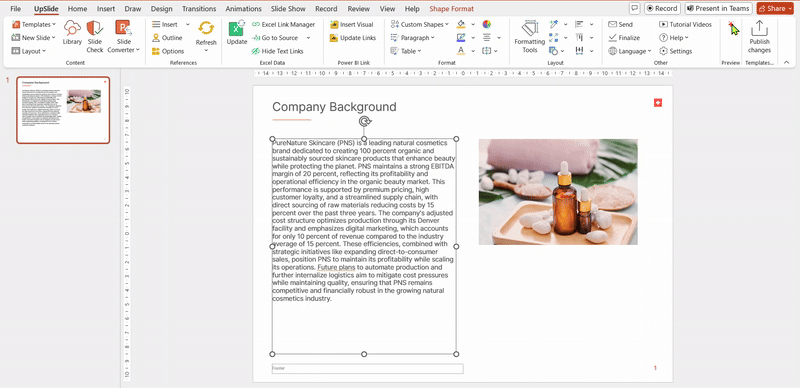This screenshot has width=800, height=388.
Task: Click the resize-arrows icon in Layout
Action: click(554, 38)
